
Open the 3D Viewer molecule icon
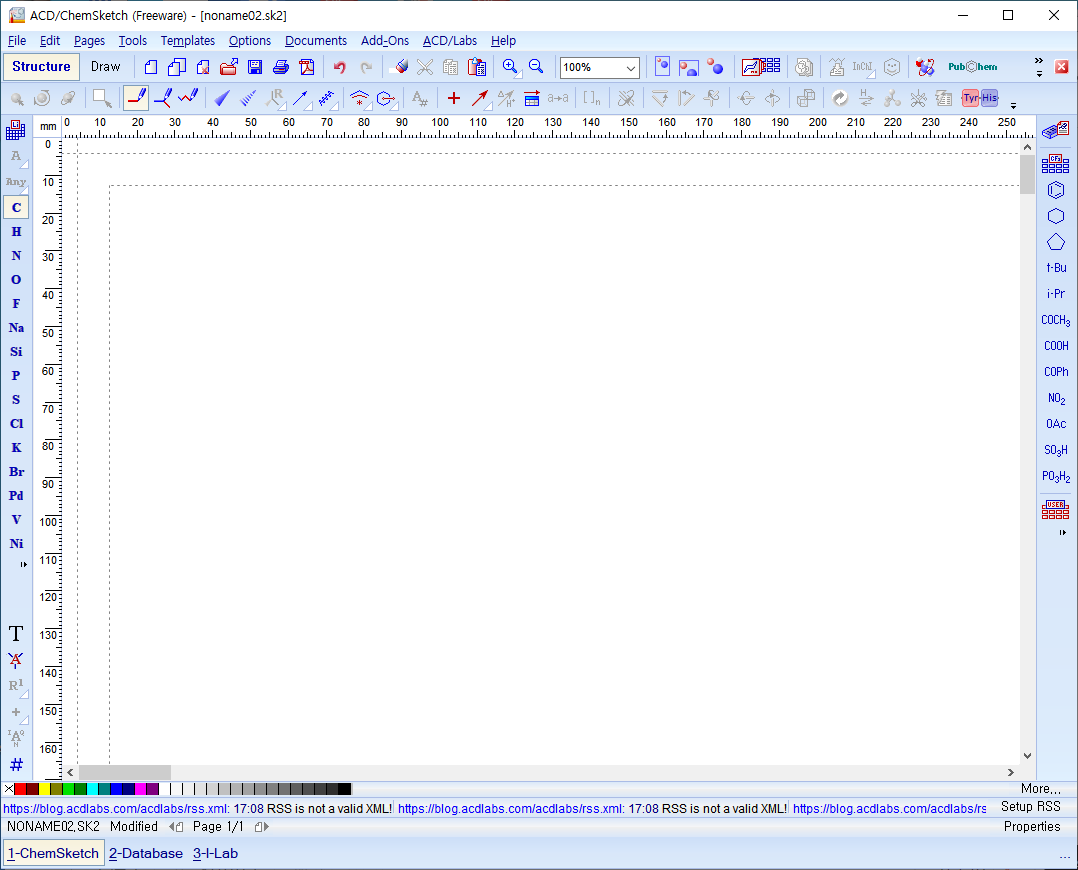(925, 67)
